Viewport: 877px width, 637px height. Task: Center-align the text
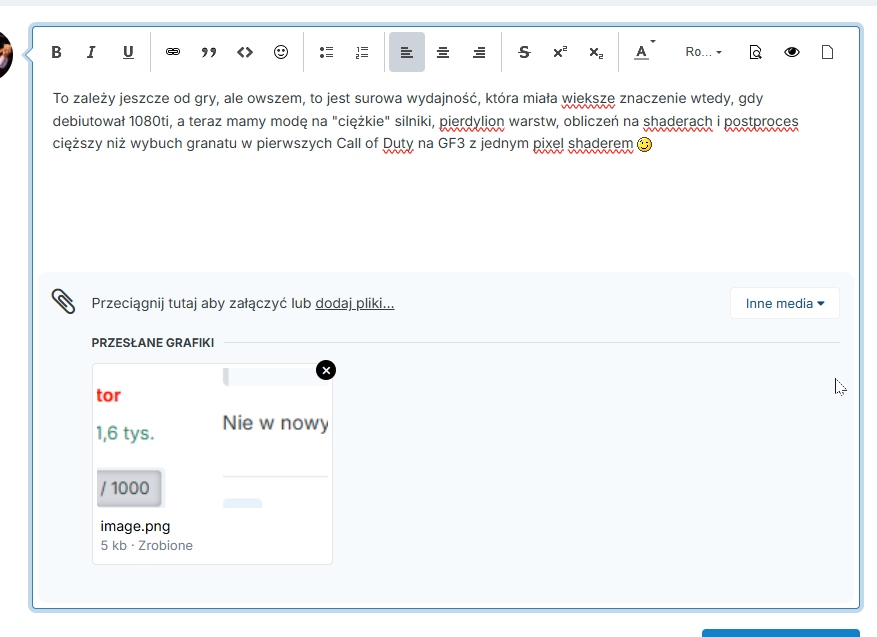point(443,52)
